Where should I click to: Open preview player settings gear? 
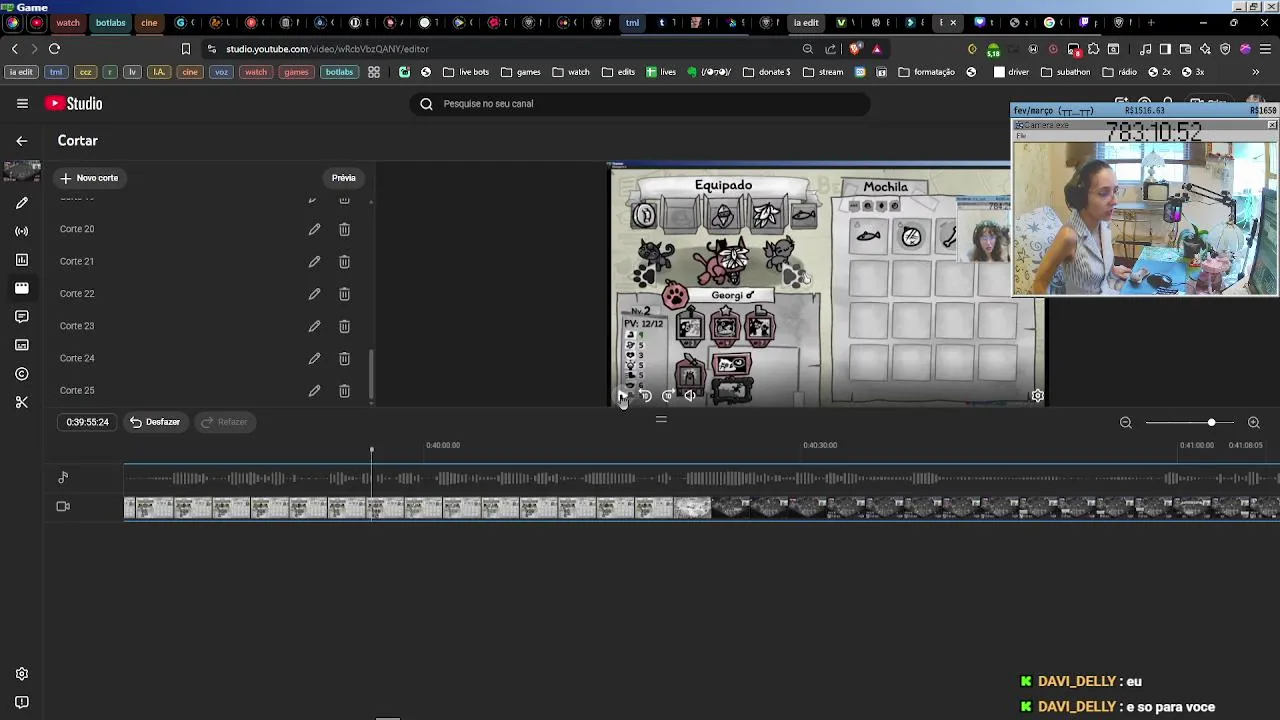pyautogui.click(x=1037, y=396)
